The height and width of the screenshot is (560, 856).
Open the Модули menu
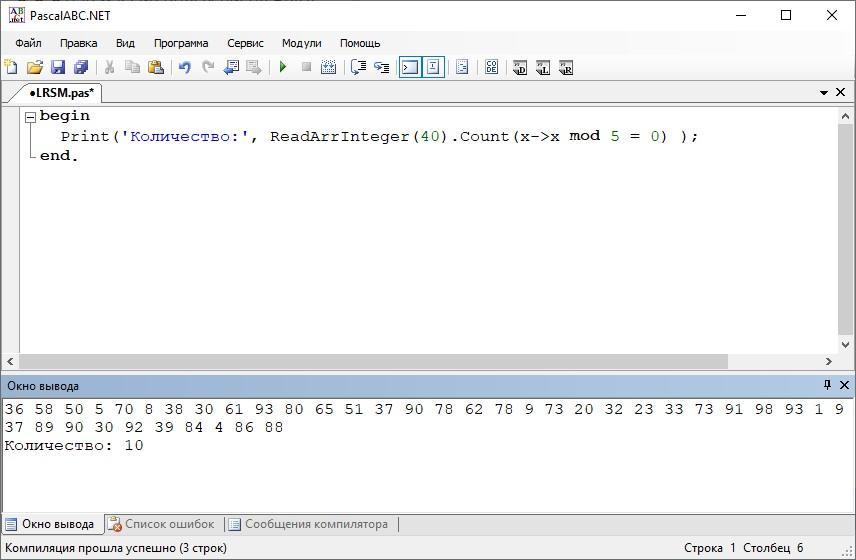pos(301,43)
